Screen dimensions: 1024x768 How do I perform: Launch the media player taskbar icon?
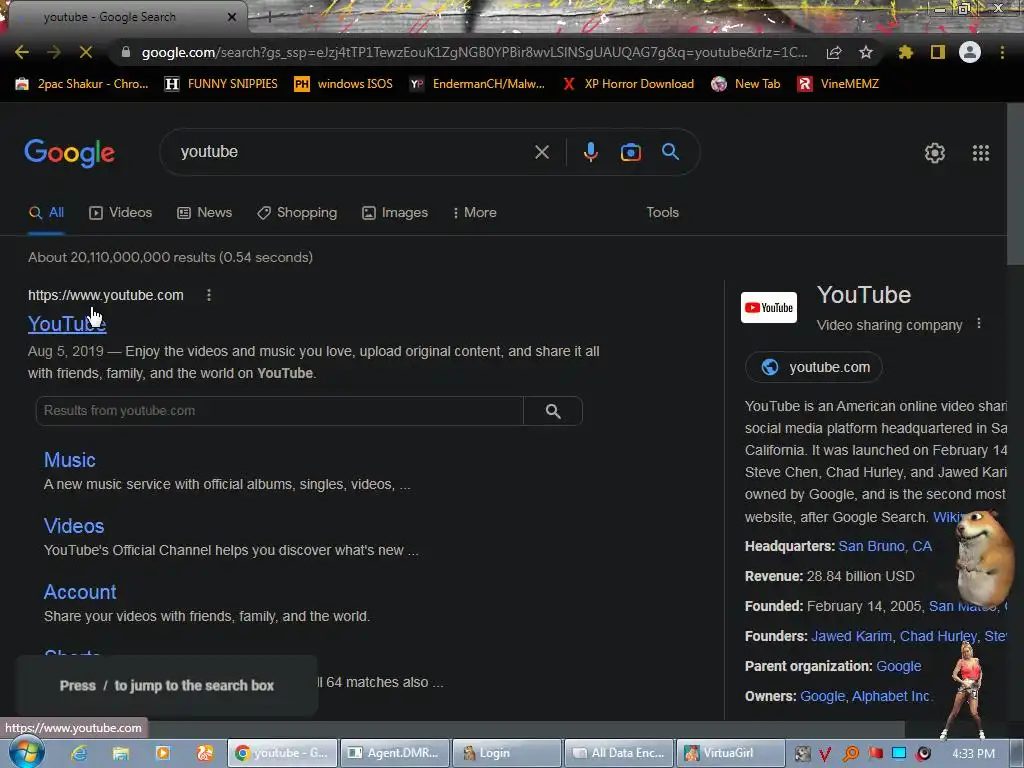163,753
